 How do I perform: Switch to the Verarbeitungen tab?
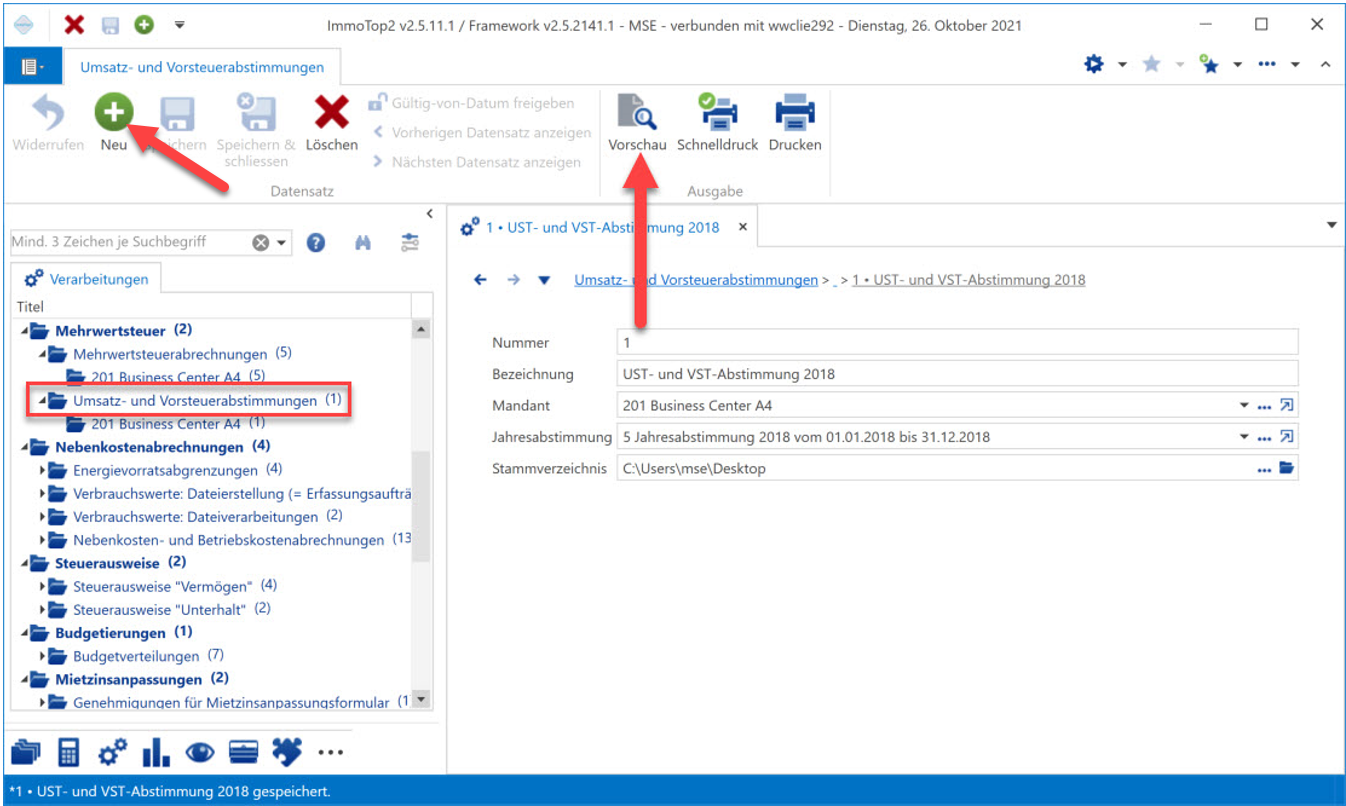pos(87,279)
